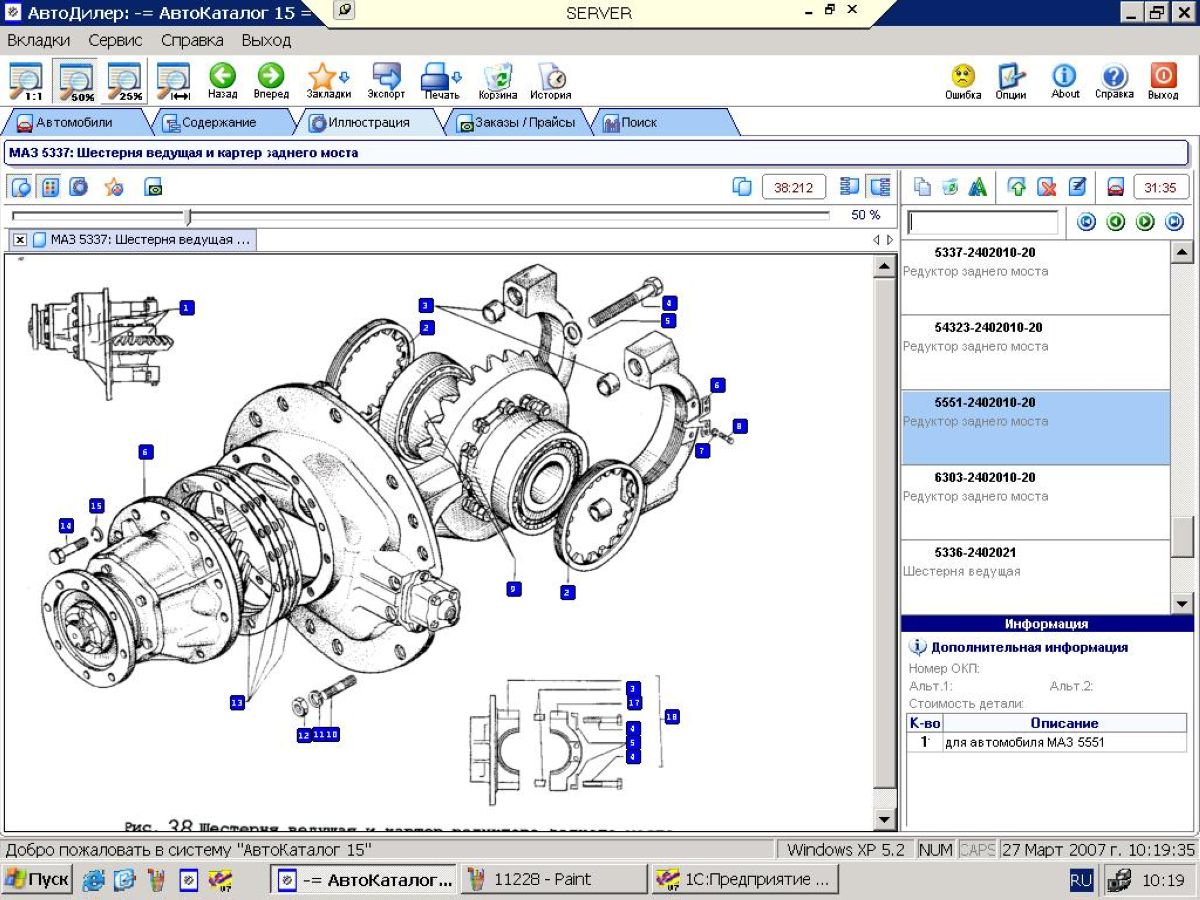The height and width of the screenshot is (900, 1200).
Task: Select part 5337-2402010-20 in the list
Action: (x=1034, y=278)
